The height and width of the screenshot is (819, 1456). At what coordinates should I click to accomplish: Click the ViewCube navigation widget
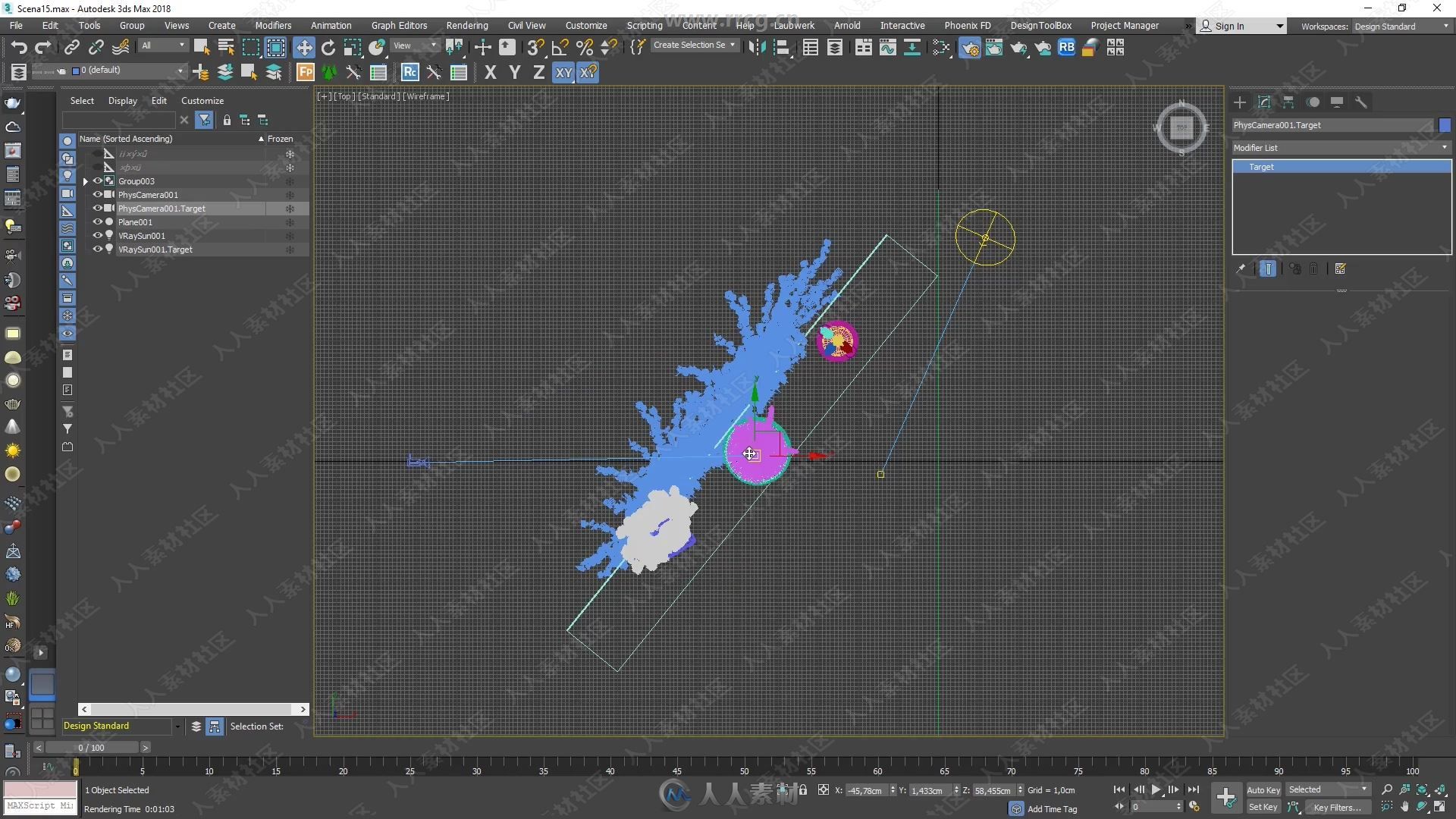coord(1181,127)
